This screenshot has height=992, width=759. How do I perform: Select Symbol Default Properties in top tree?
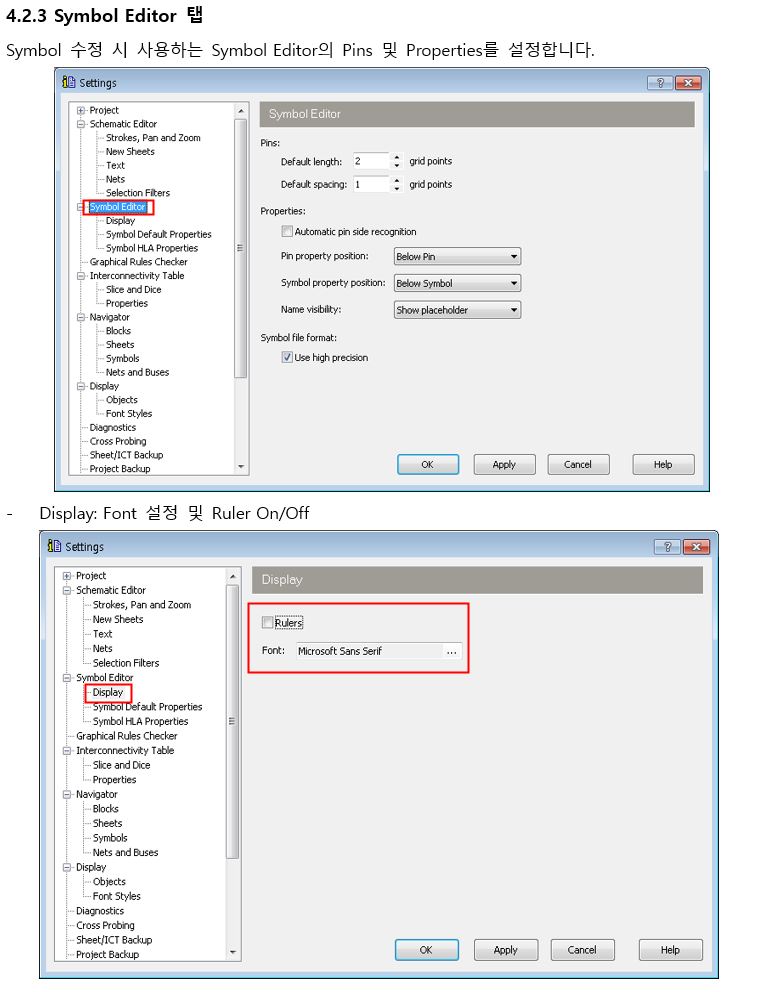click(158, 234)
